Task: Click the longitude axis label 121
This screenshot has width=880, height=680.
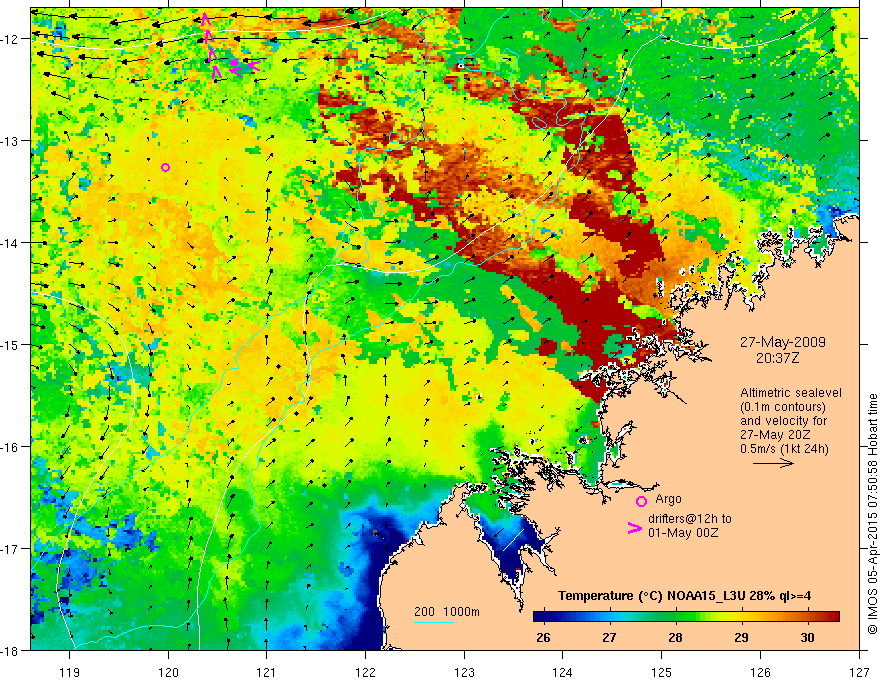Action: pos(267,672)
